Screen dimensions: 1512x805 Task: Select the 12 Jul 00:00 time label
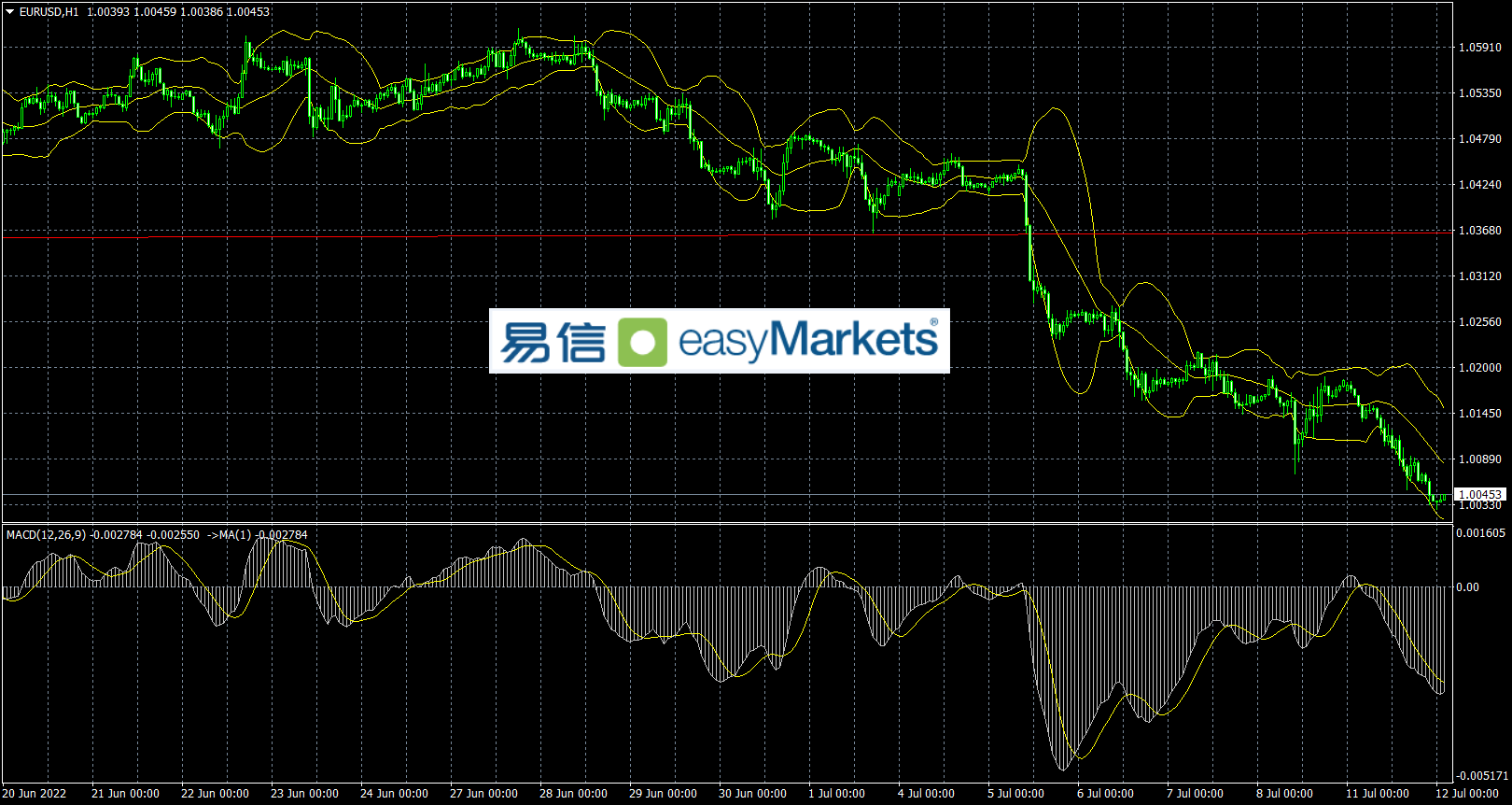click(x=1466, y=794)
